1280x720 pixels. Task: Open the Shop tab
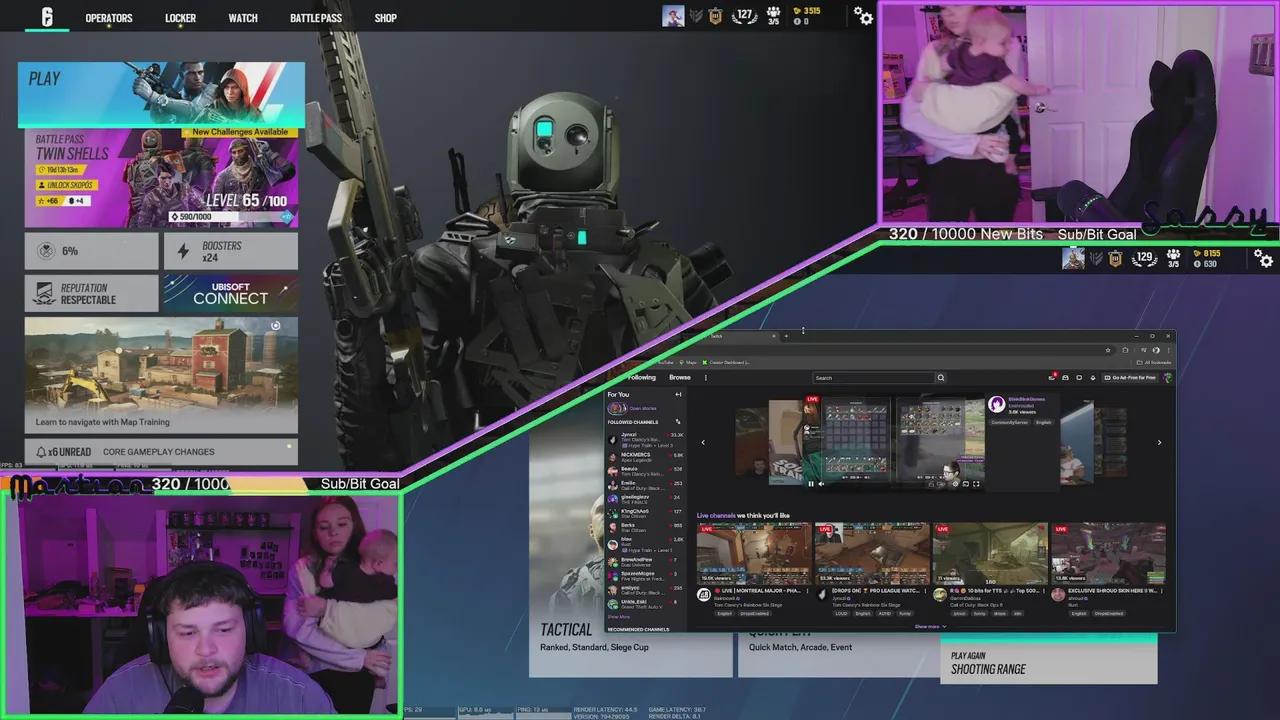click(385, 18)
